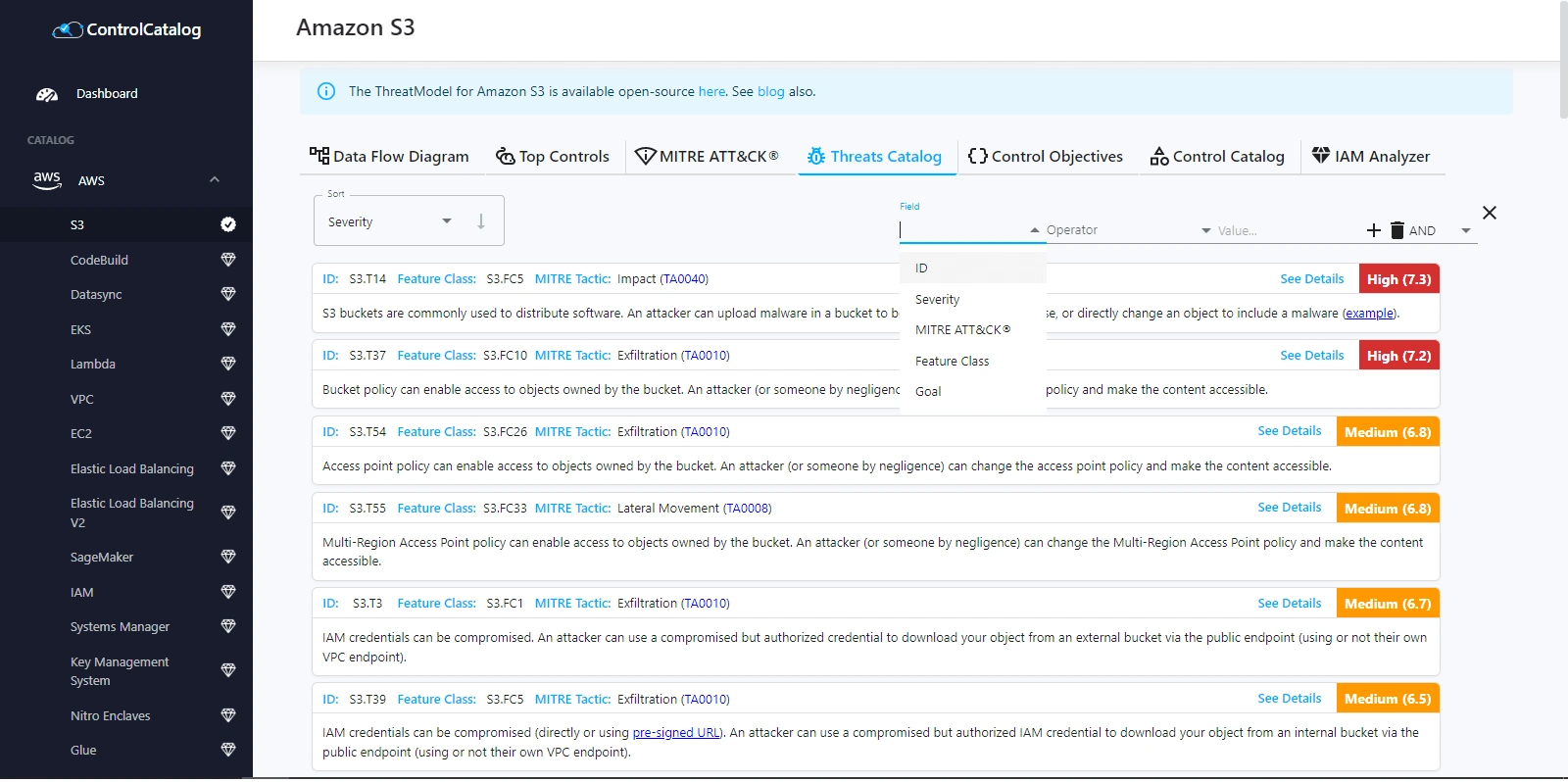This screenshot has width=1568, height=782.
Task: Toggle sort direction arrow
Action: pyautogui.click(x=481, y=221)
